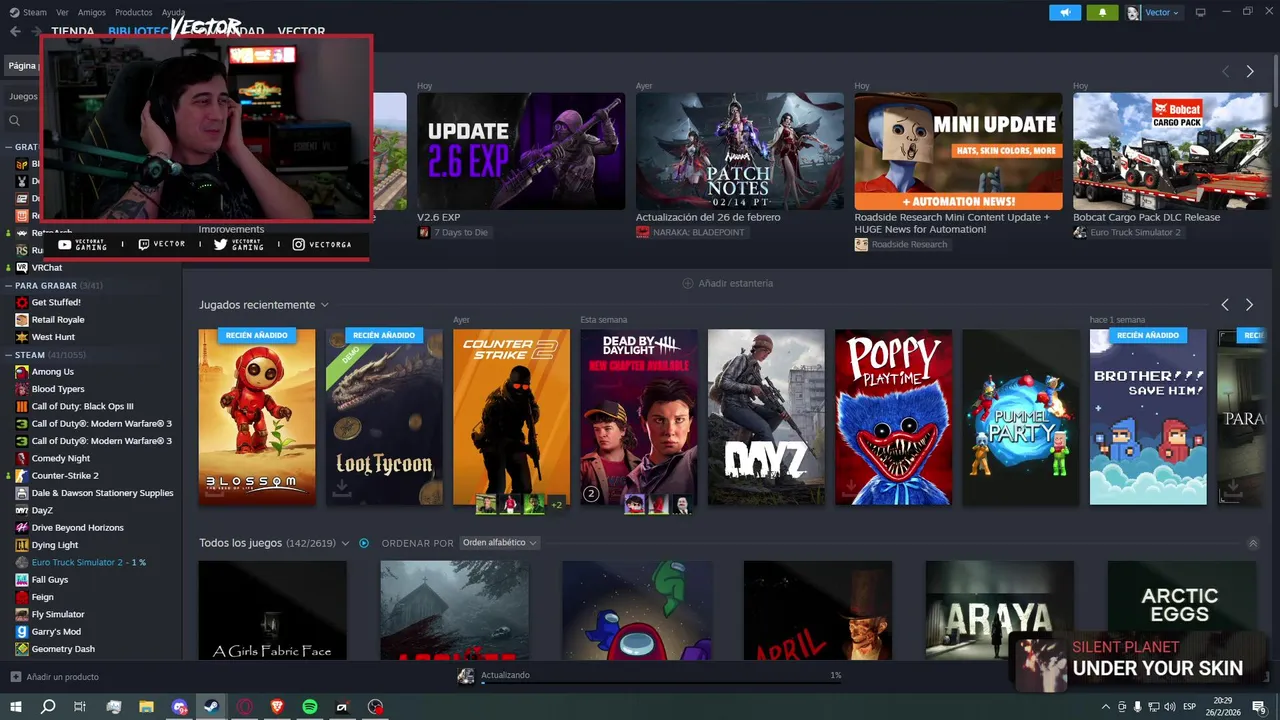Viewport: 1280px width, 720px height.
Task: Select Euro Truck Simulator 2 updating entry
Action: coord(88,562)
